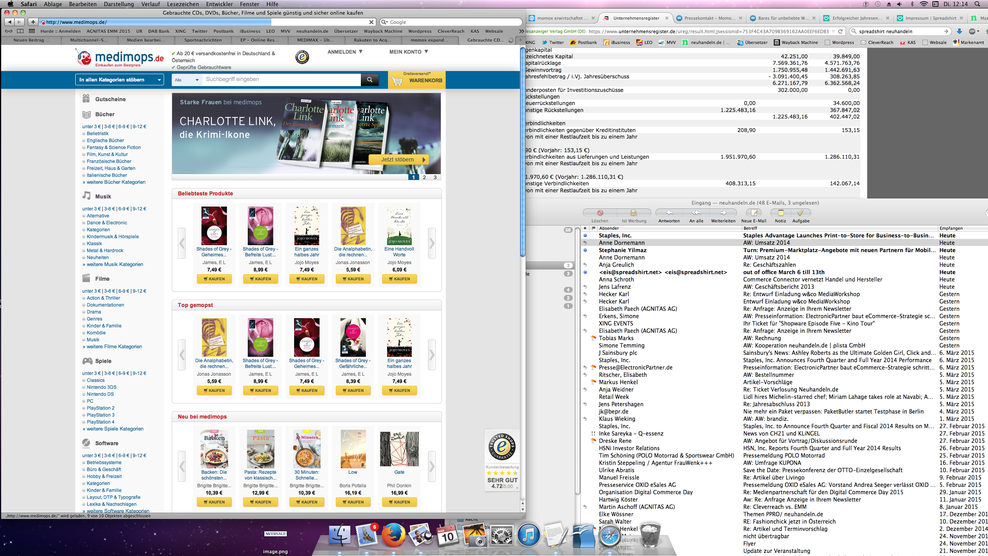Click the Safari add bookmark plus button
Image resolution: width=988 pixels, height=556 pixels.
[33, 22]
